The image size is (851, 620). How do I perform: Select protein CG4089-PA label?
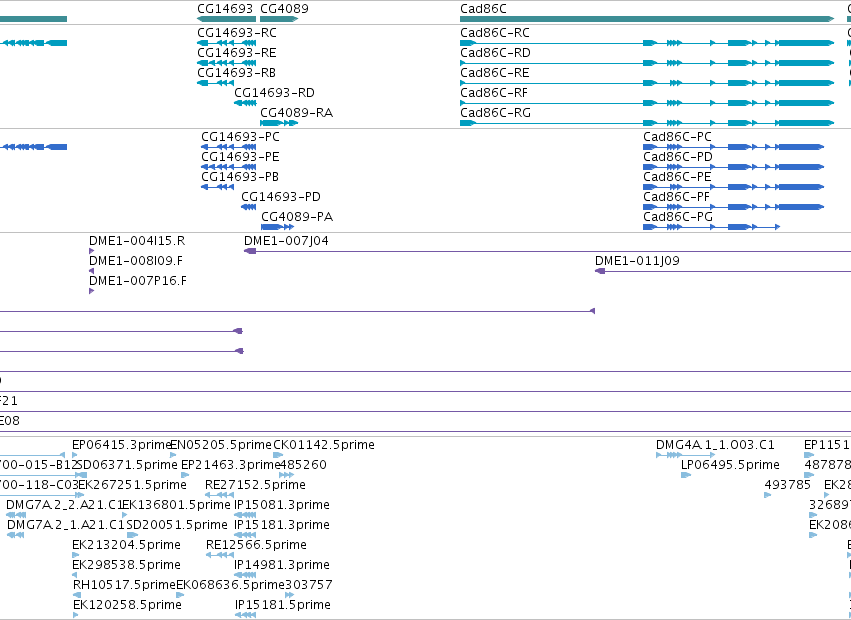[297, 217]
